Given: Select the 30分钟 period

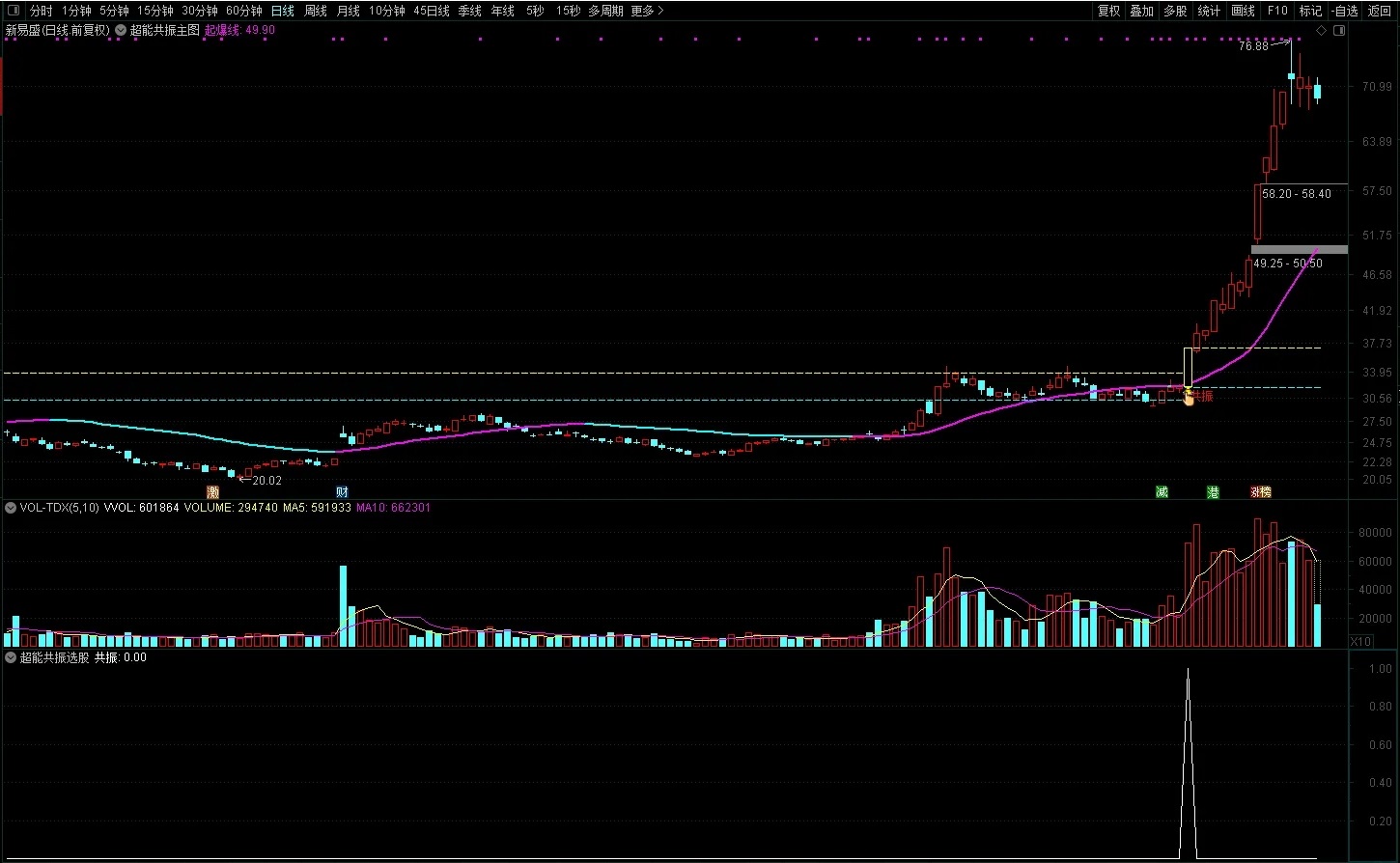Looking at the screenshot, I should tap(200, 11).
